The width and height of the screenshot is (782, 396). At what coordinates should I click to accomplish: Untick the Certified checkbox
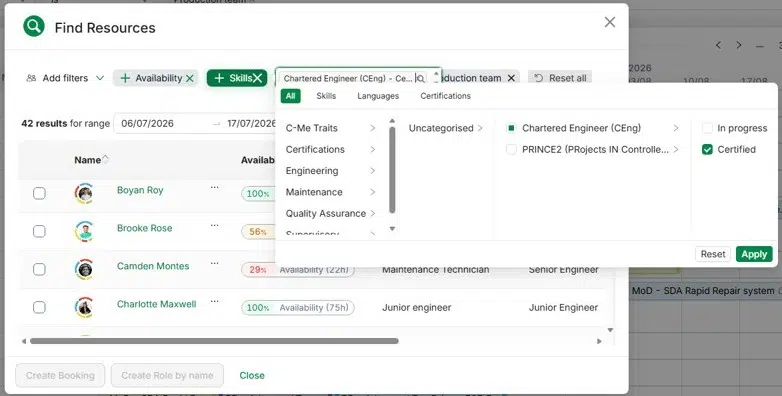(x=707, y=150)
